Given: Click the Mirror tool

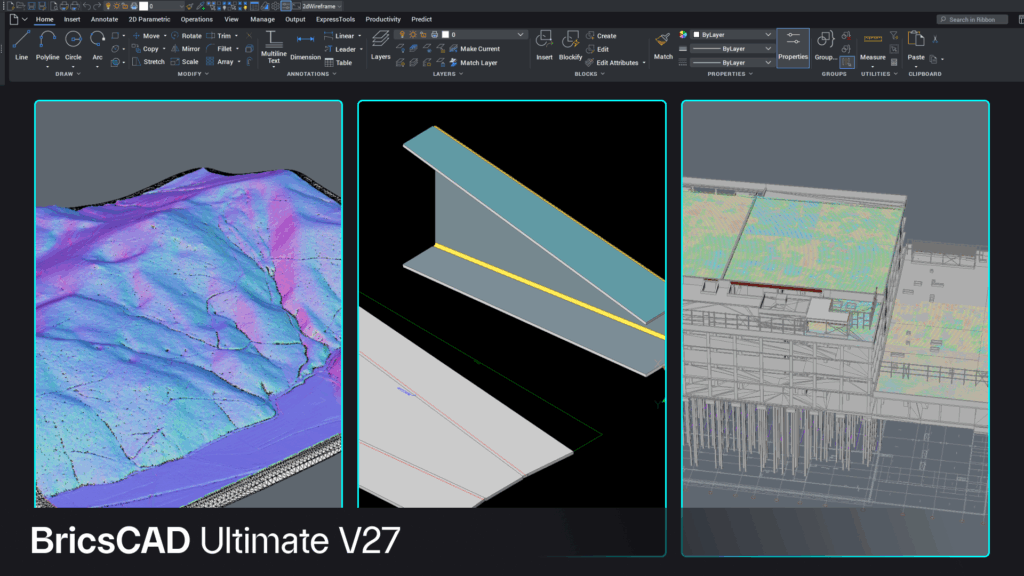Looking at the screenshot, I should tap(185, 49).
